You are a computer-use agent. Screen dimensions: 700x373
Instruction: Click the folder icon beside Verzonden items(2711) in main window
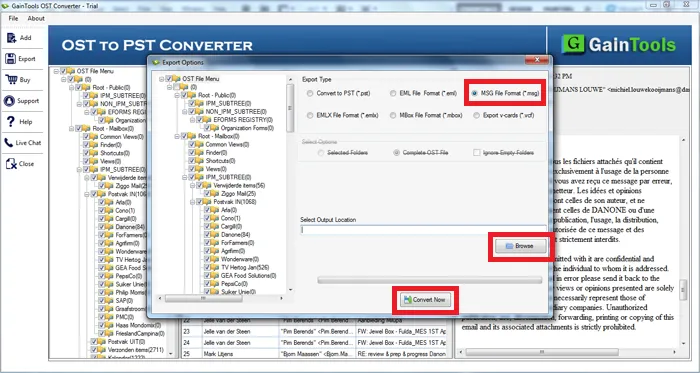click(102, 350)
